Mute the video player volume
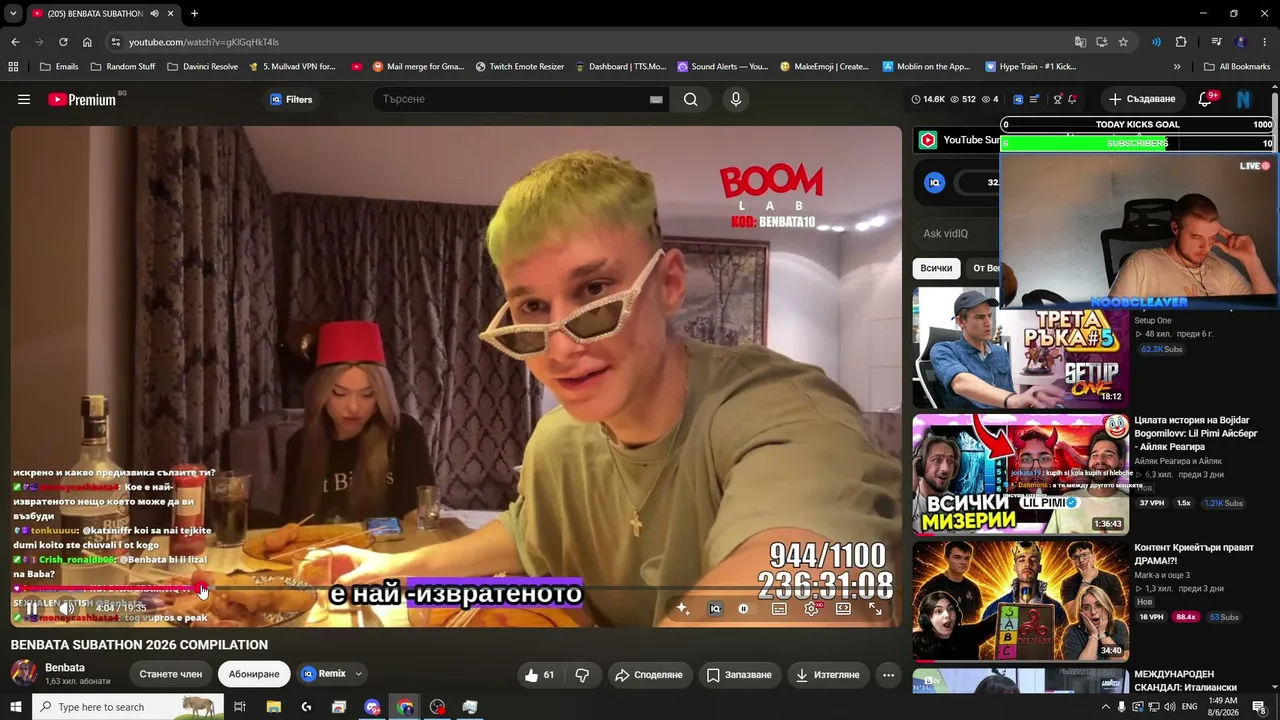The image size is (1280, 720). (66, 608)
